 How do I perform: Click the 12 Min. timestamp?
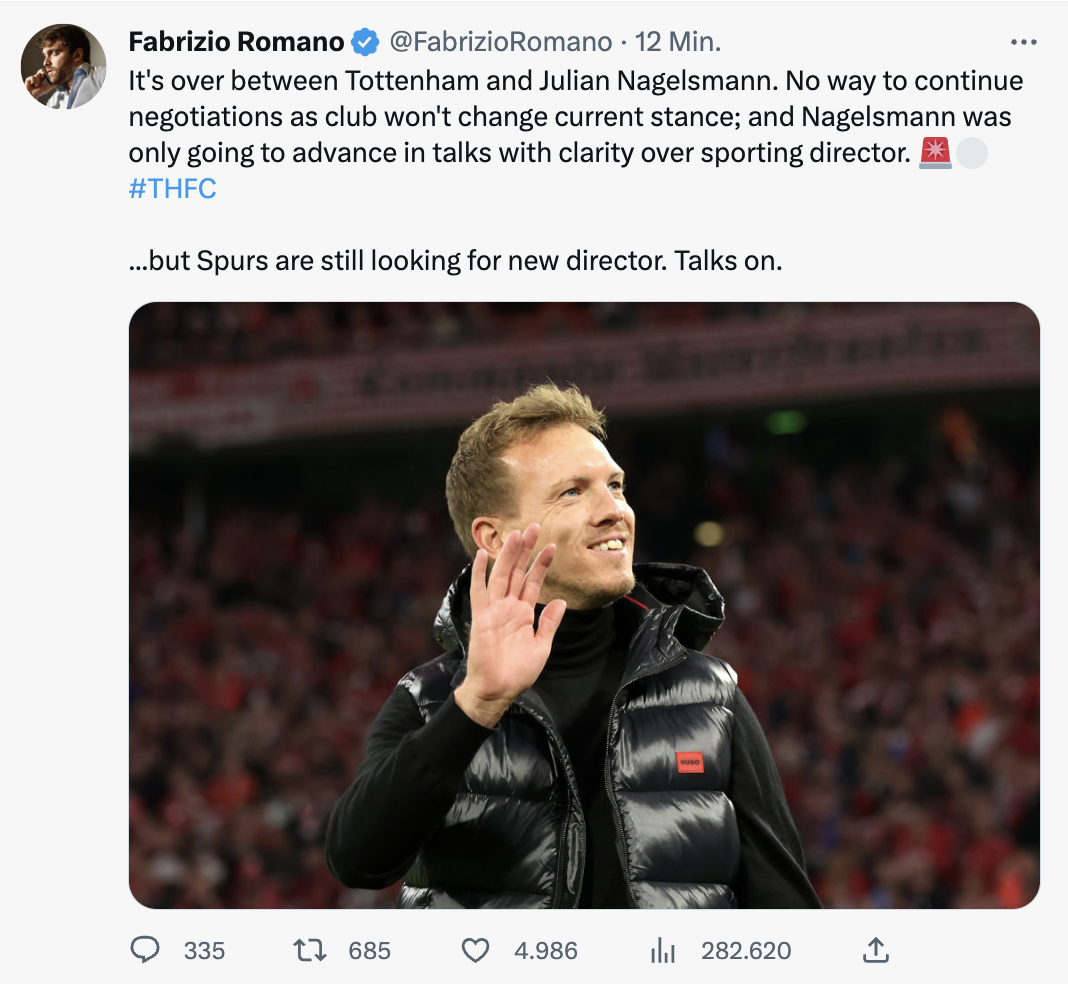pos(677,42)
